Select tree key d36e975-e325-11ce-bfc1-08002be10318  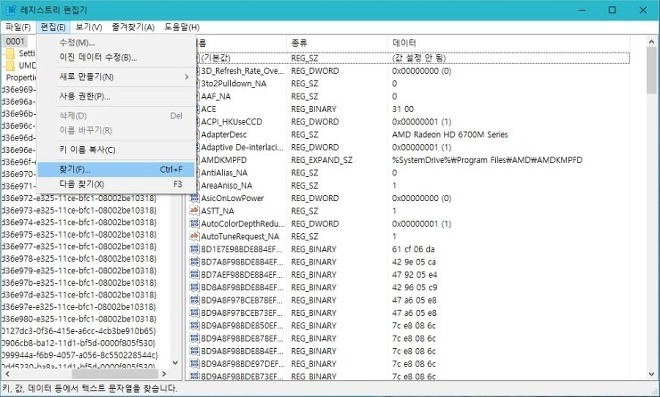tap(79, 234)
